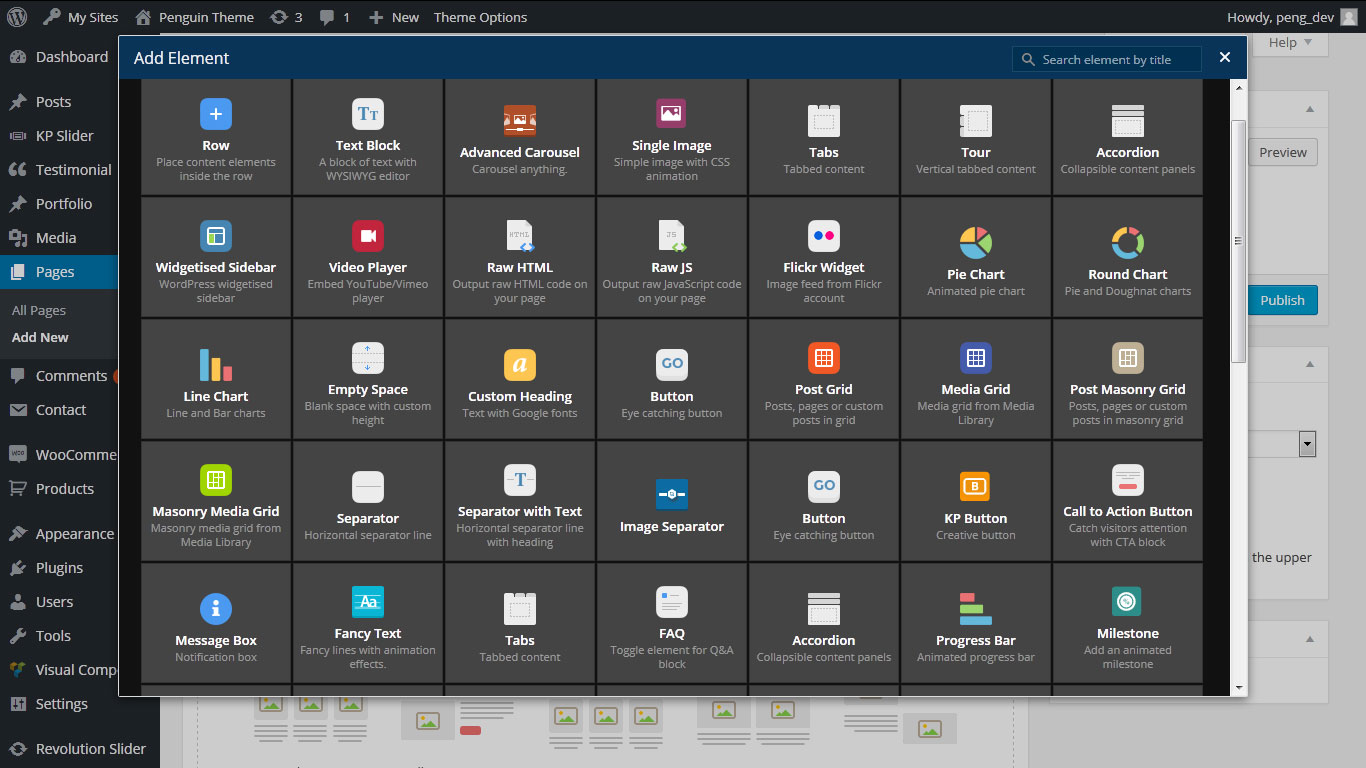Select the Row element icon
This screenshot has width=1366, height=768.
pyautogui.click(x=216, y=114)
